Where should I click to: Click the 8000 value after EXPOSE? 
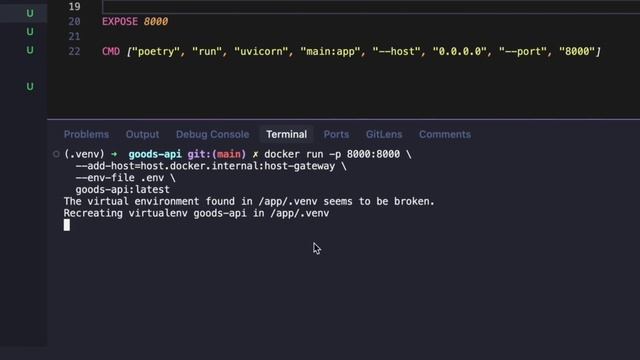point(156,21)
